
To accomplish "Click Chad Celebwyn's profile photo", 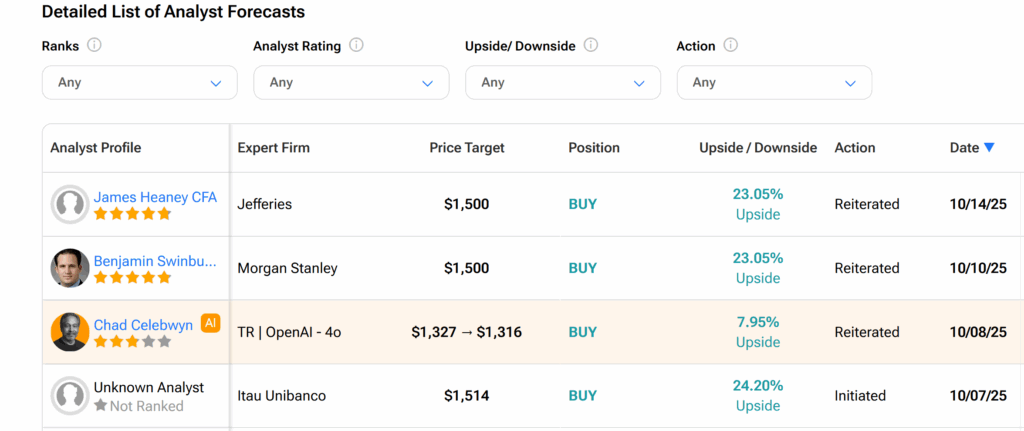I will click(x=70, y=332).
